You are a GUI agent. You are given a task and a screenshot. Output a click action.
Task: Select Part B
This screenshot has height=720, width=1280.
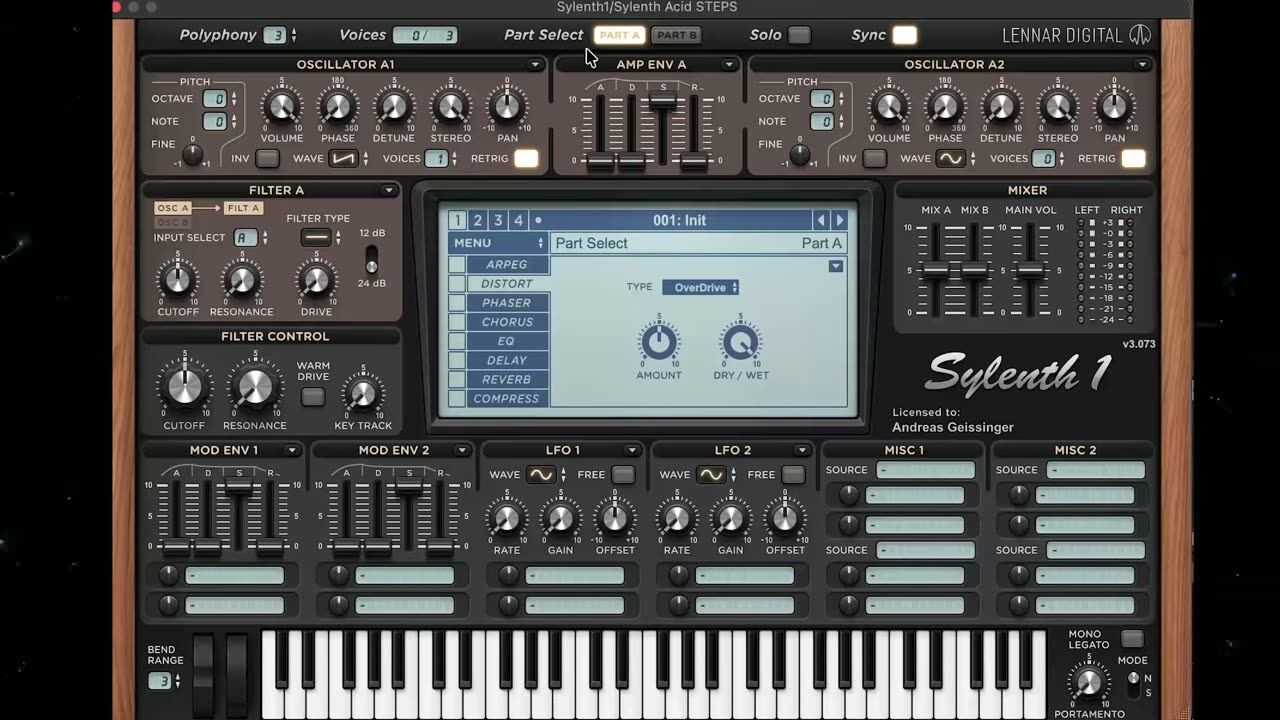coord(677,35)
